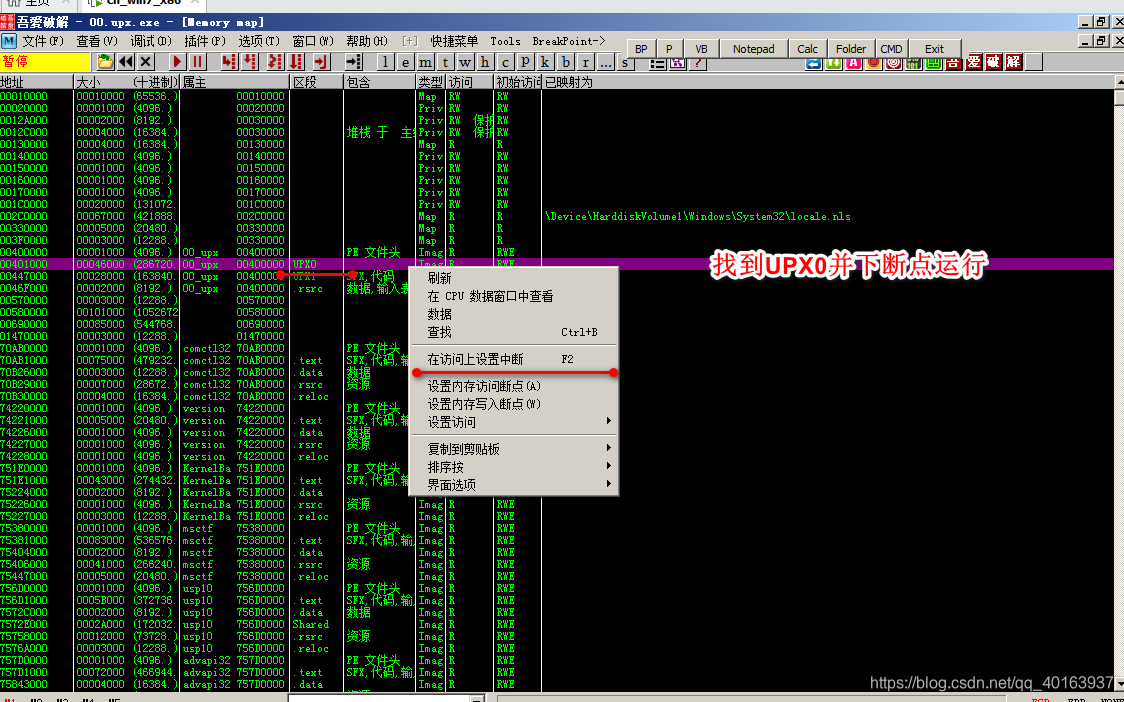
Task: Expand the 设置访问 submenu
Action: (513, 422)
